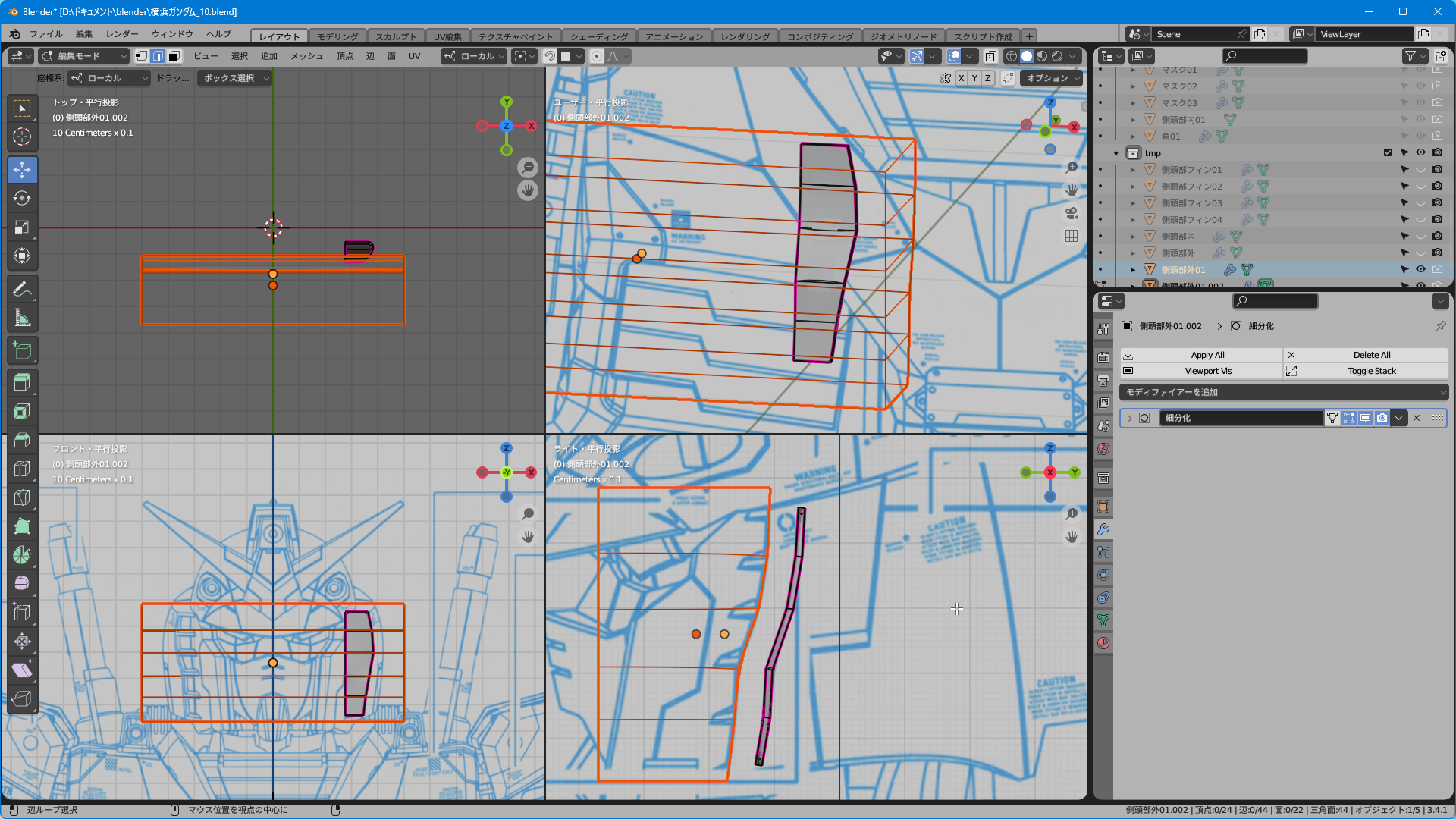
Task: Toggle visibility of 側頭部外01 object
Action: pos(1420,269)
